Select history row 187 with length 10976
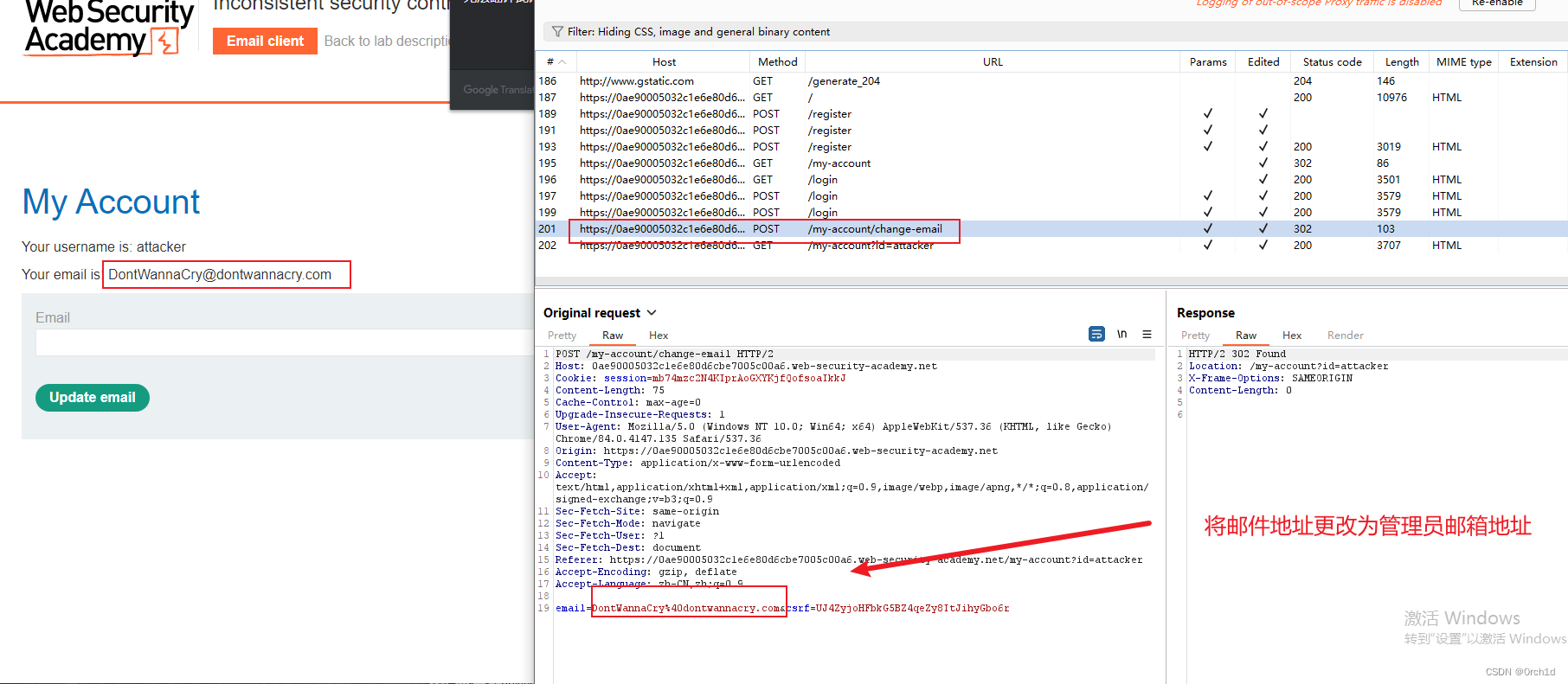The image size is (1568, 684). tap(1051, 98)
